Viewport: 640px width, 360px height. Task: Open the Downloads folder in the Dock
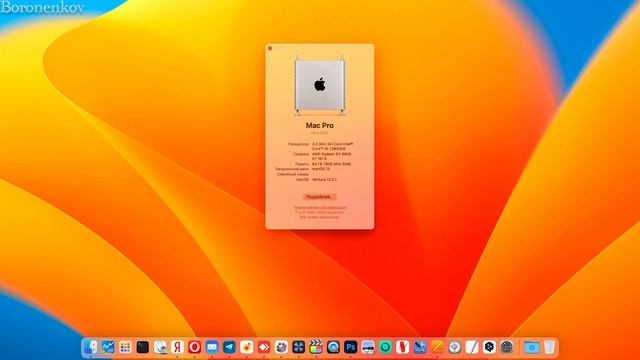[x=531, y=347]
